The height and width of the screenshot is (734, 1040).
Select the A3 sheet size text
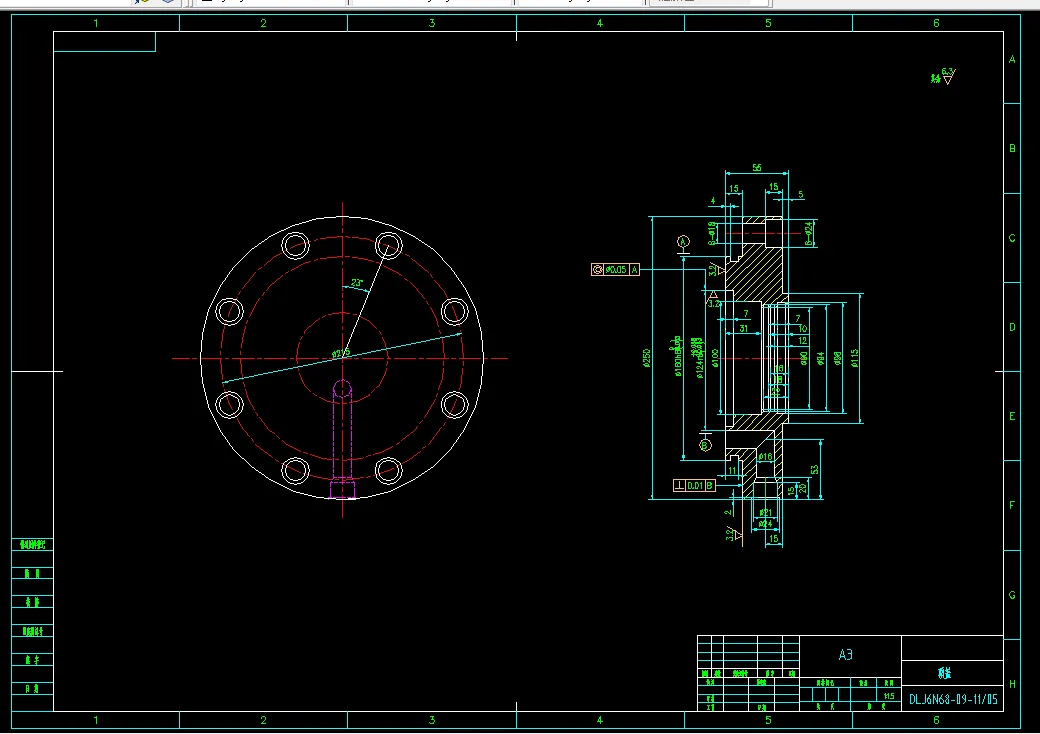click(x=845, y=655)
